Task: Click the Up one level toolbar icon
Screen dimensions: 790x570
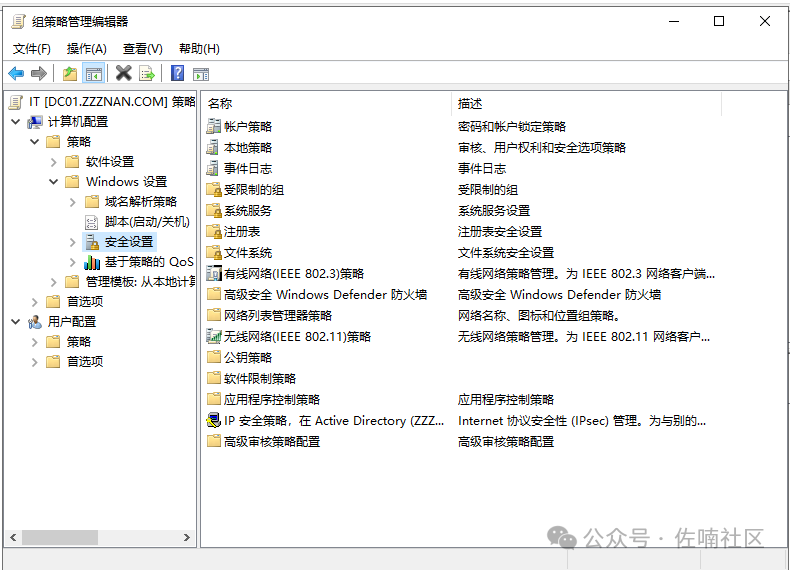Action: pos(70,74)
